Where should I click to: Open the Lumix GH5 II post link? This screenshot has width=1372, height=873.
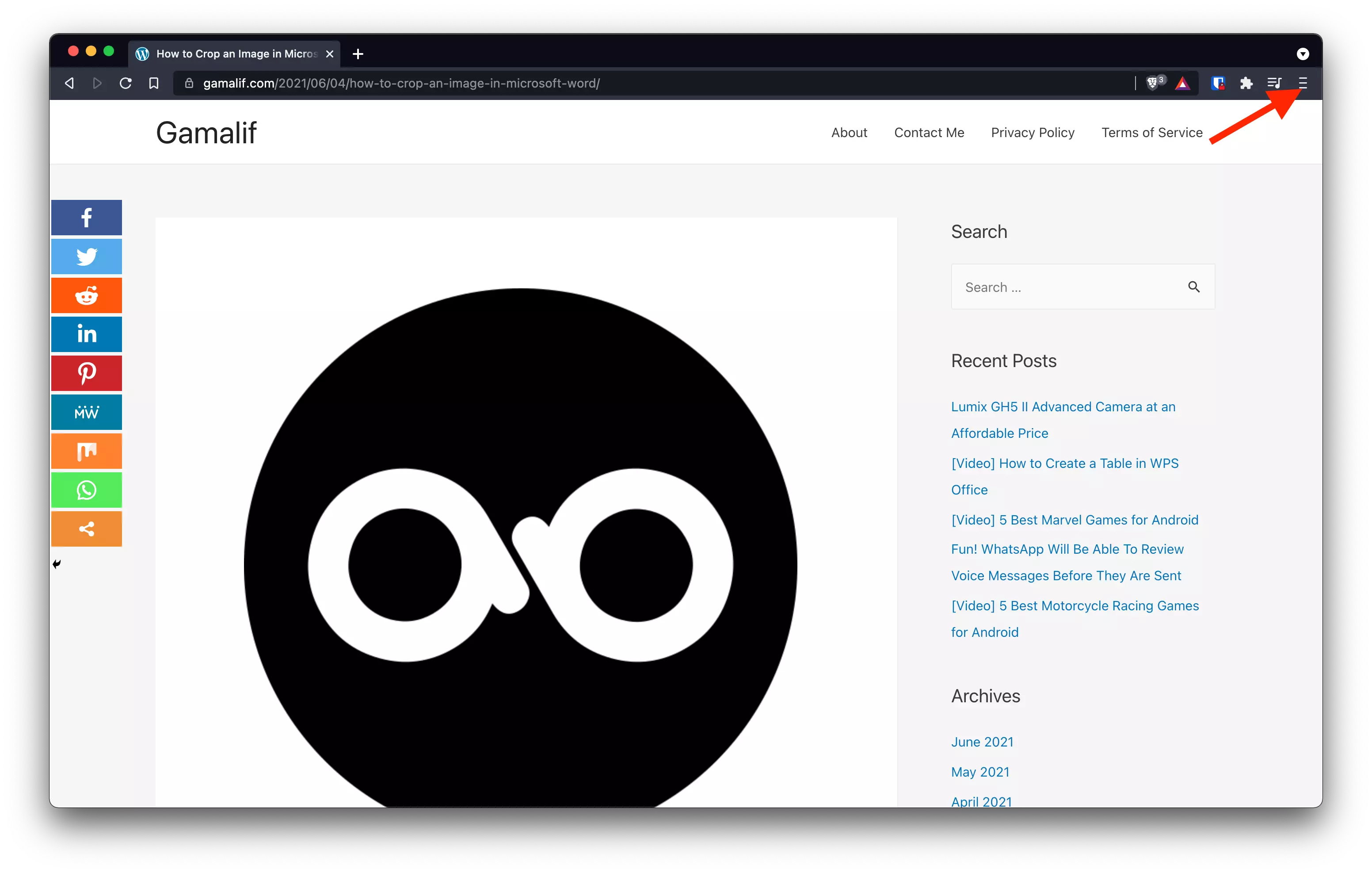point(1063,406)
